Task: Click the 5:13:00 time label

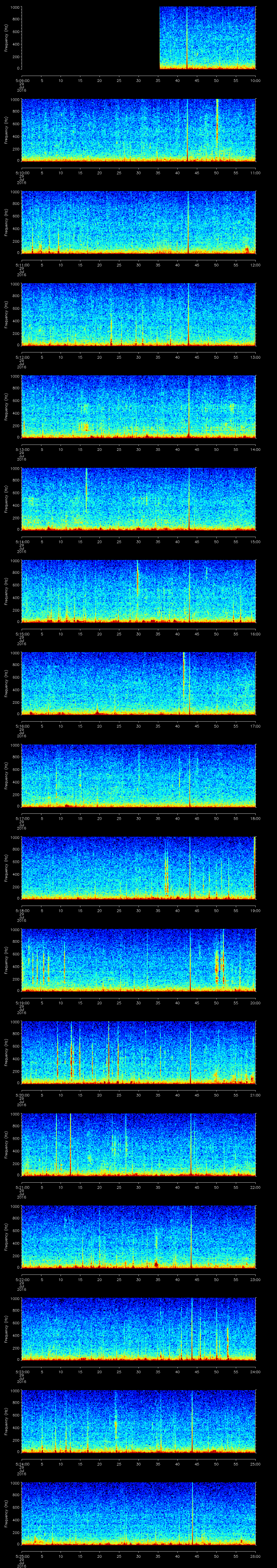Action: click(x=22, y=449)
